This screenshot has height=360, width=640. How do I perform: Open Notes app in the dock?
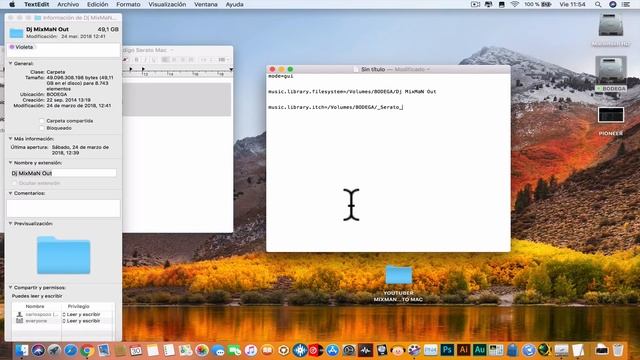[153, 350]
